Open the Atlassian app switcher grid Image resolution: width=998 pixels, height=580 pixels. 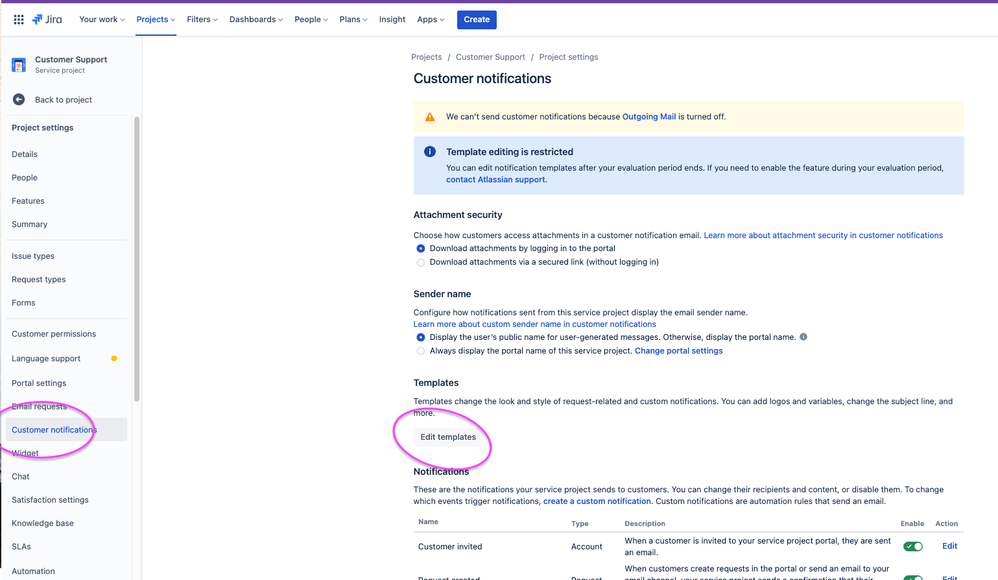[x=18, y=18]
